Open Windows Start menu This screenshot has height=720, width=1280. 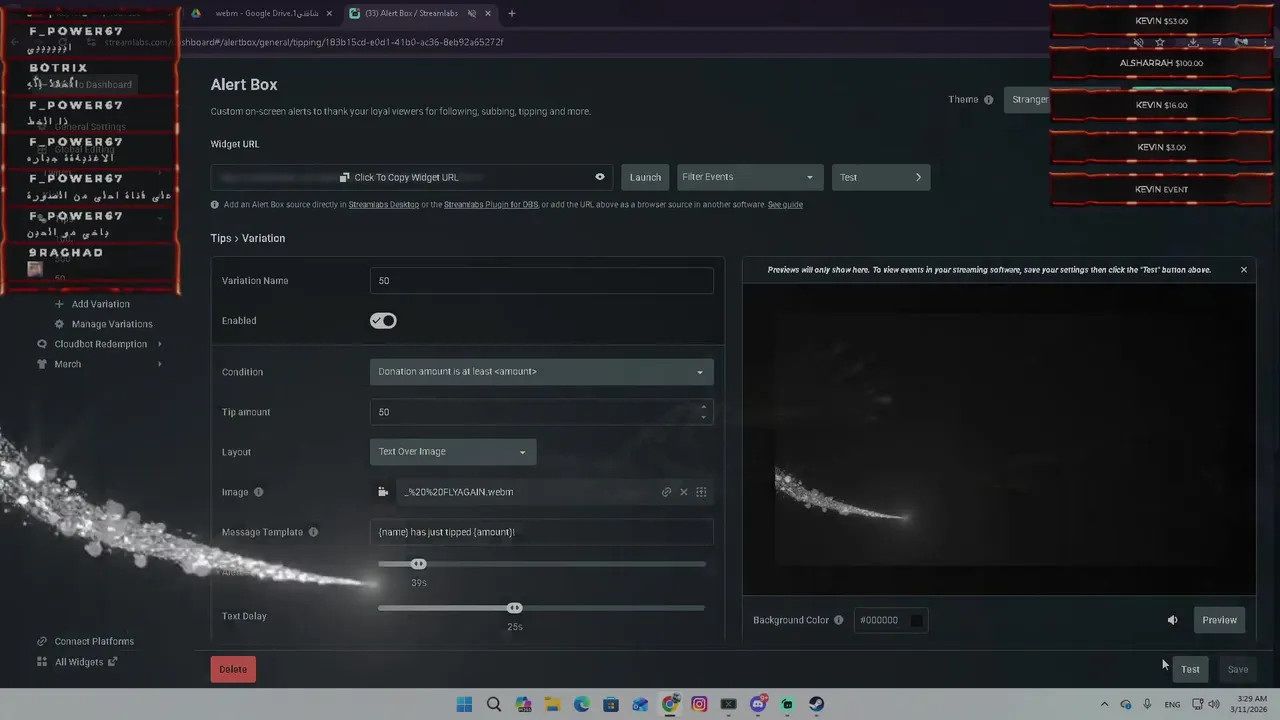click(x=464, y=704)
